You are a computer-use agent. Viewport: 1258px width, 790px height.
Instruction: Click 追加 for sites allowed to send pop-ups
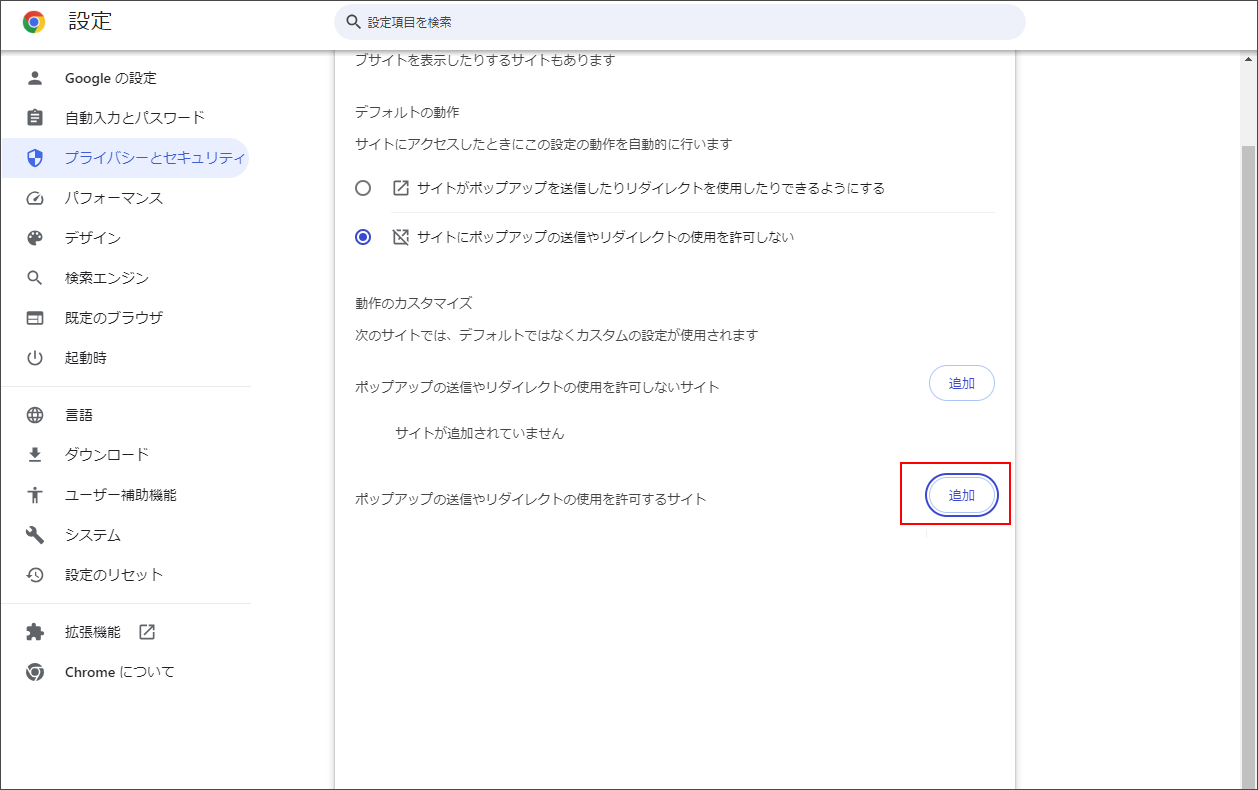961,494
